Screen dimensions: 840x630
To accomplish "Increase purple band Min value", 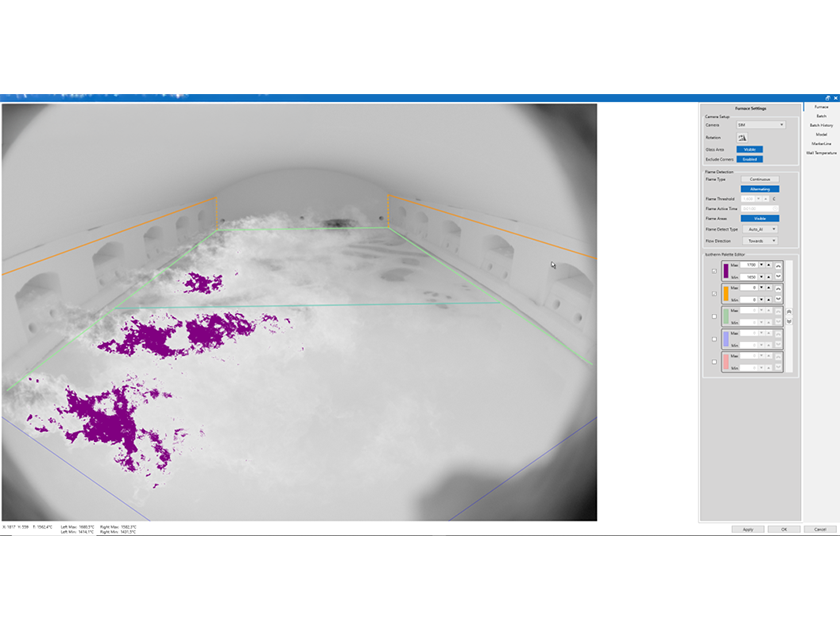I will 769,277.
